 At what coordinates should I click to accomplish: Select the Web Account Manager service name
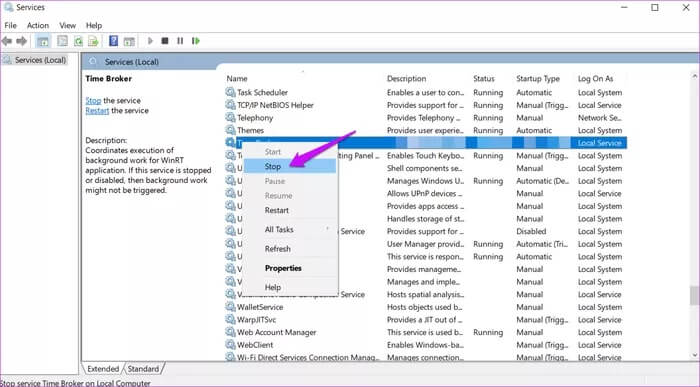pos(276,332)
